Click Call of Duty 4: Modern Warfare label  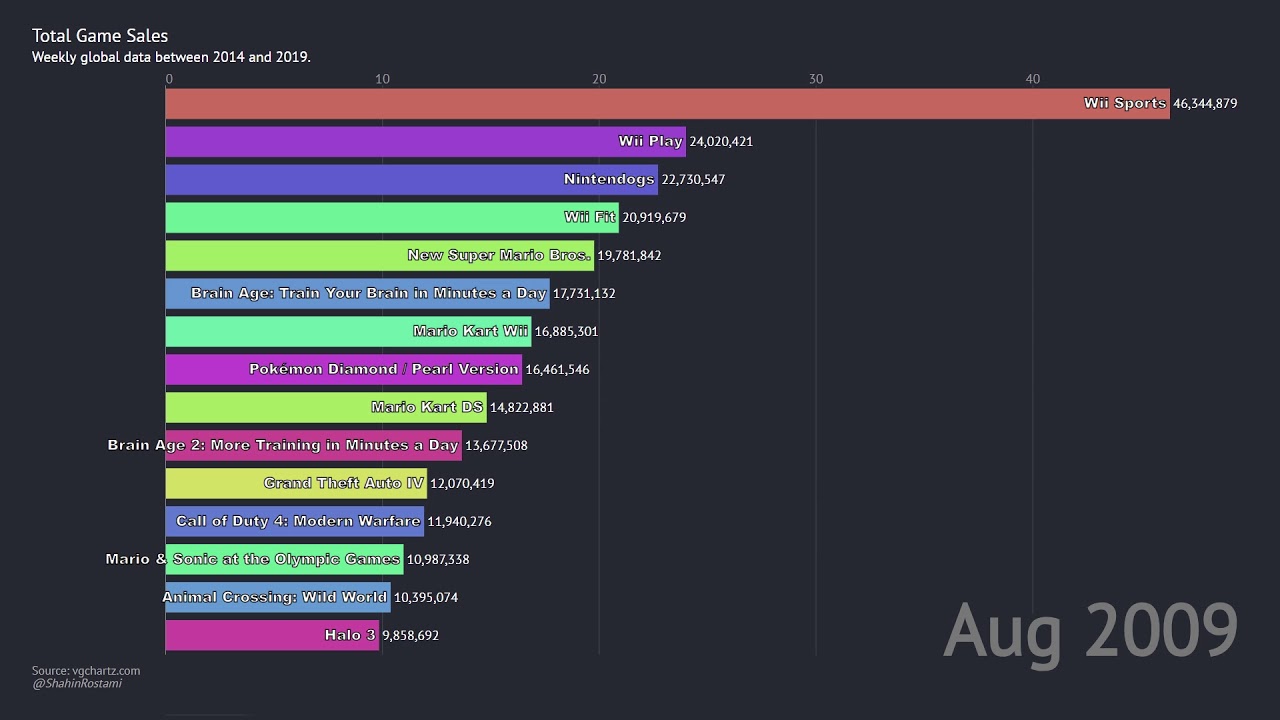point(298,521)
